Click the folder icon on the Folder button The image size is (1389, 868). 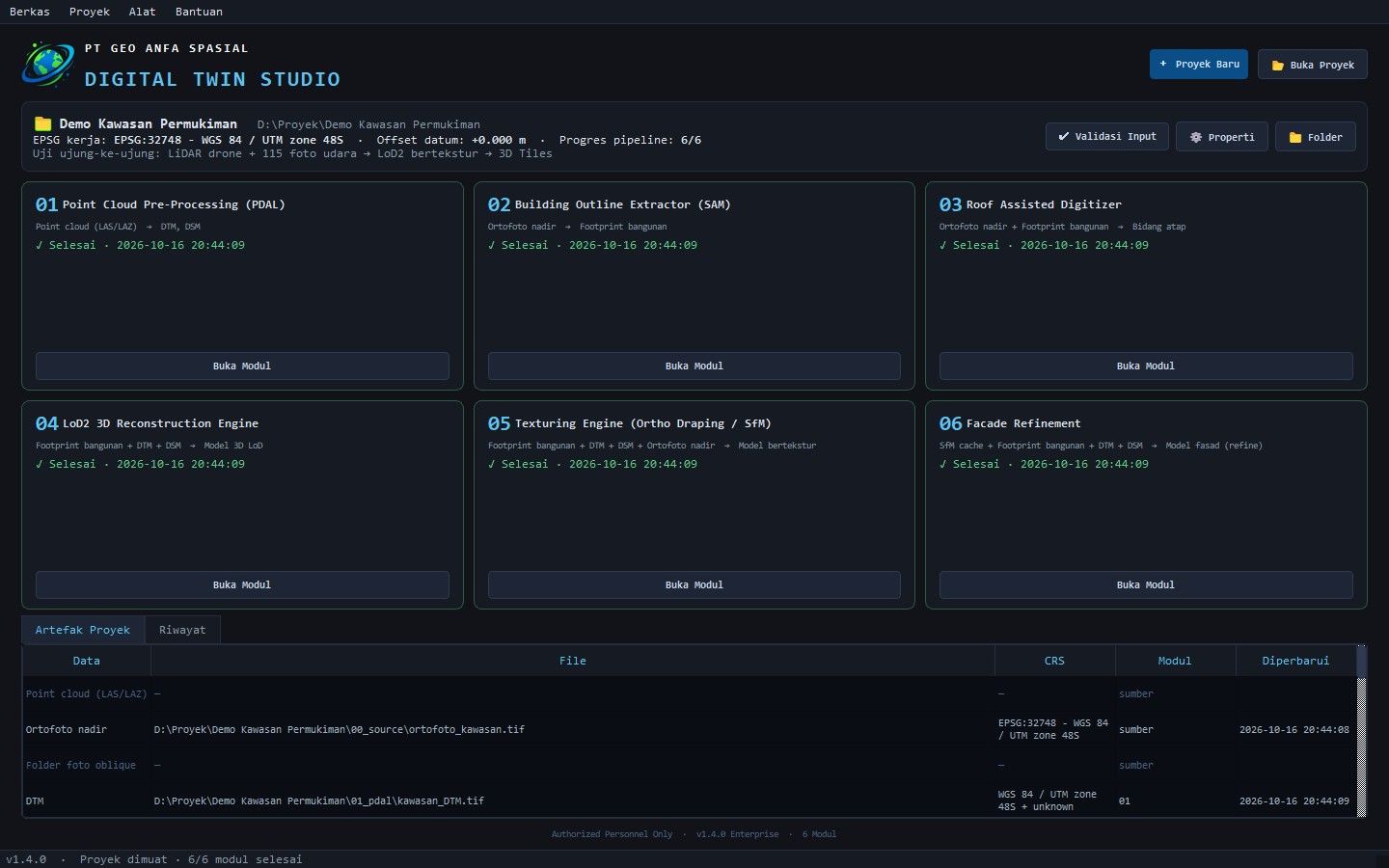[1295, 137]
